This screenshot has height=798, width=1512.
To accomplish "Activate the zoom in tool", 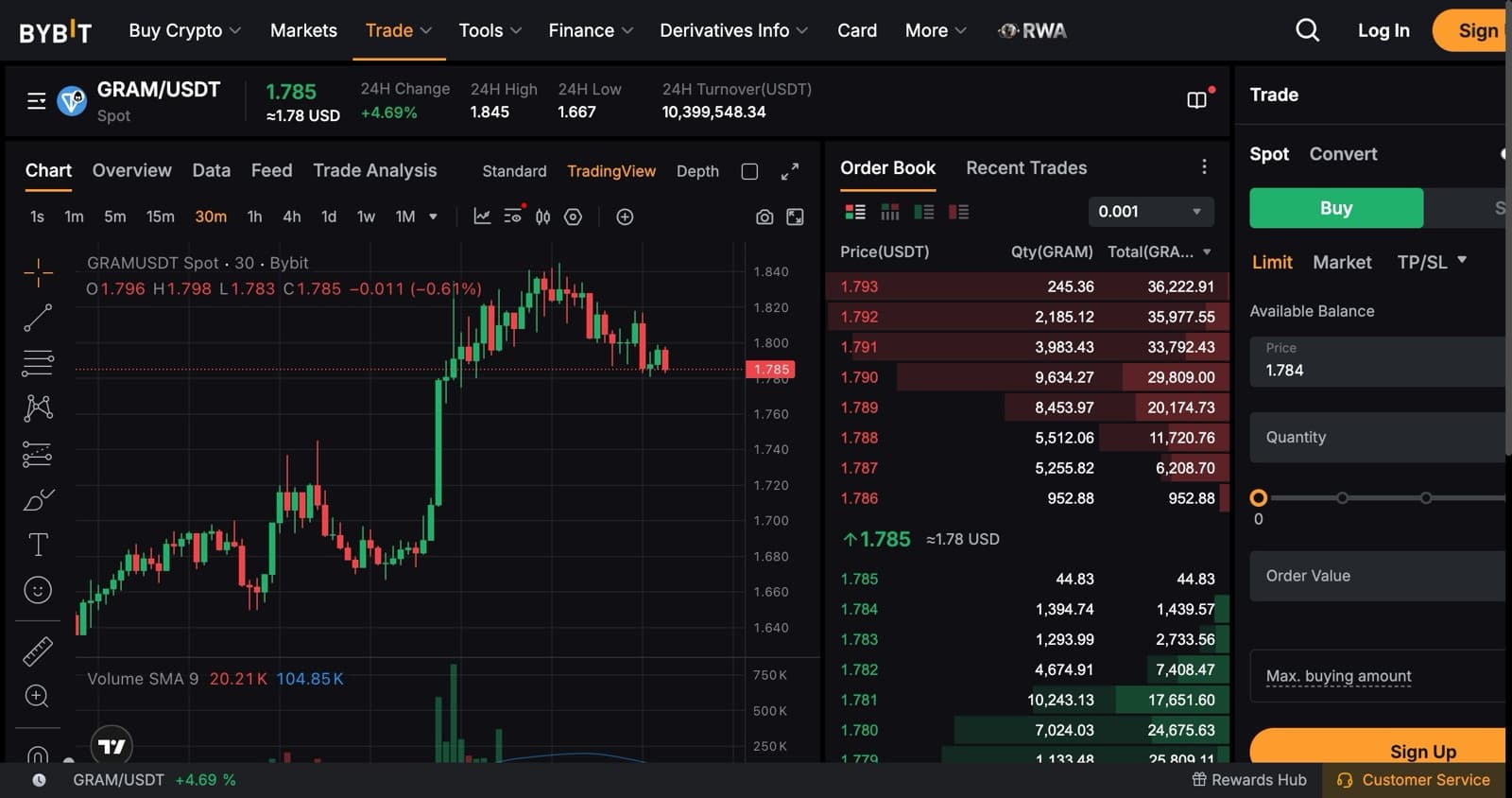I will click(37, 696).
